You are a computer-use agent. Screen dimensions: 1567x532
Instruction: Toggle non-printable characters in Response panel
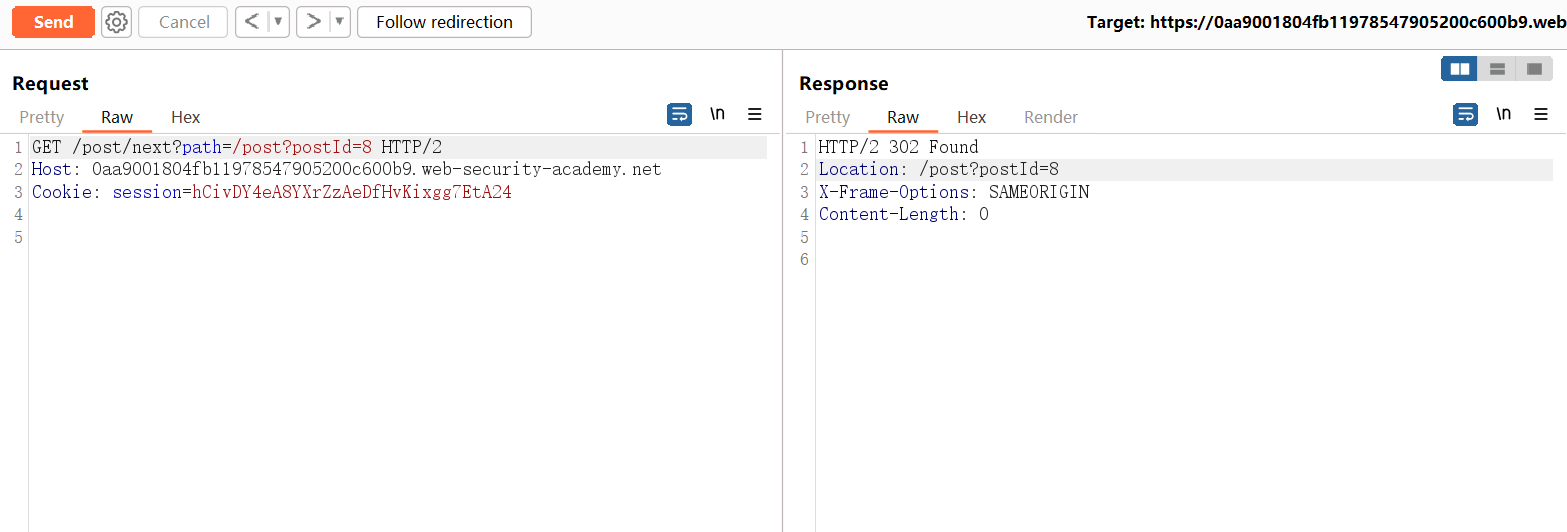pyautogui.click(x=1503, y=114)
